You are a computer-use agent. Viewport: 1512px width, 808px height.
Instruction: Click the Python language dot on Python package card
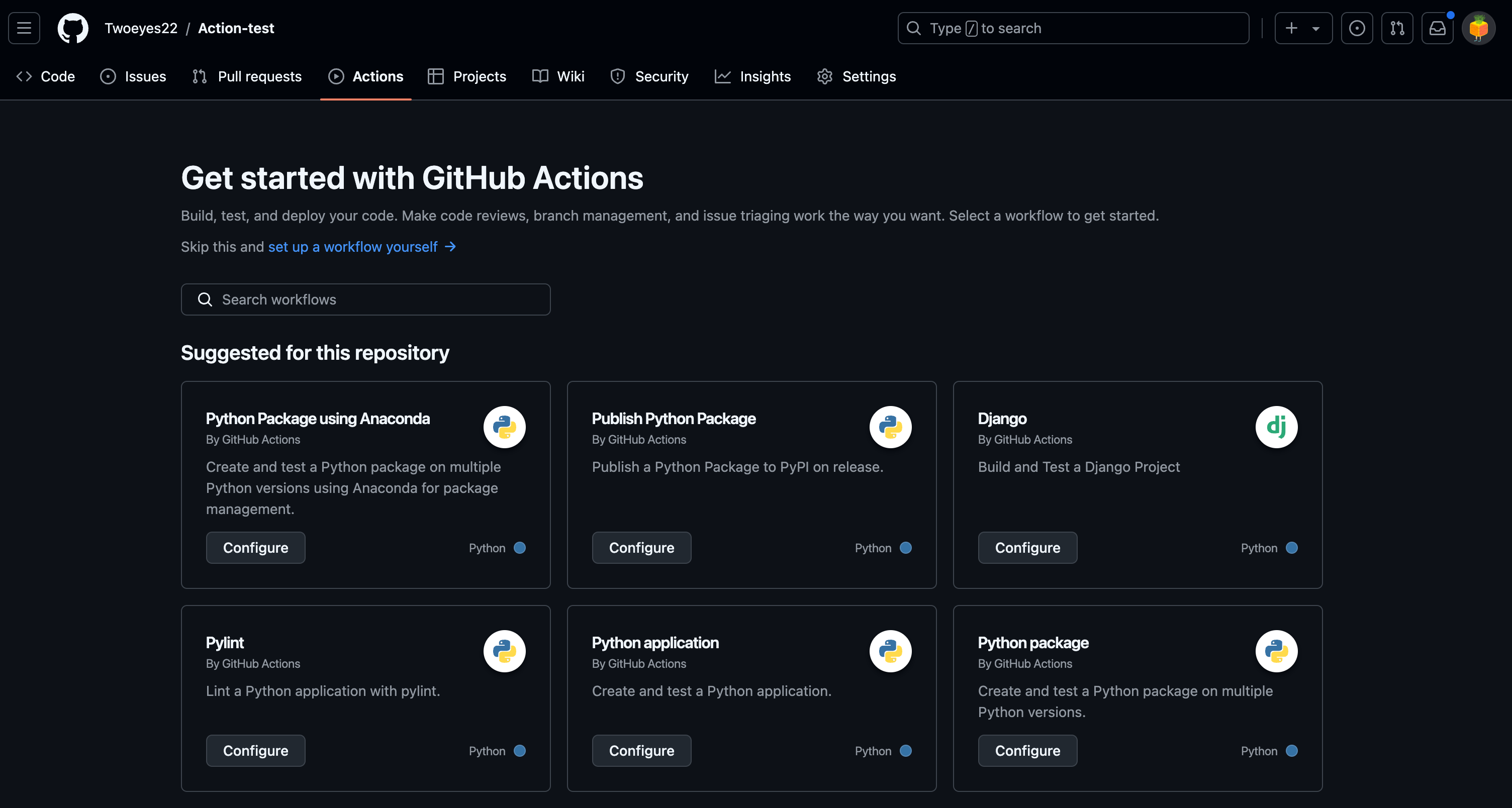click(1292, 751)
